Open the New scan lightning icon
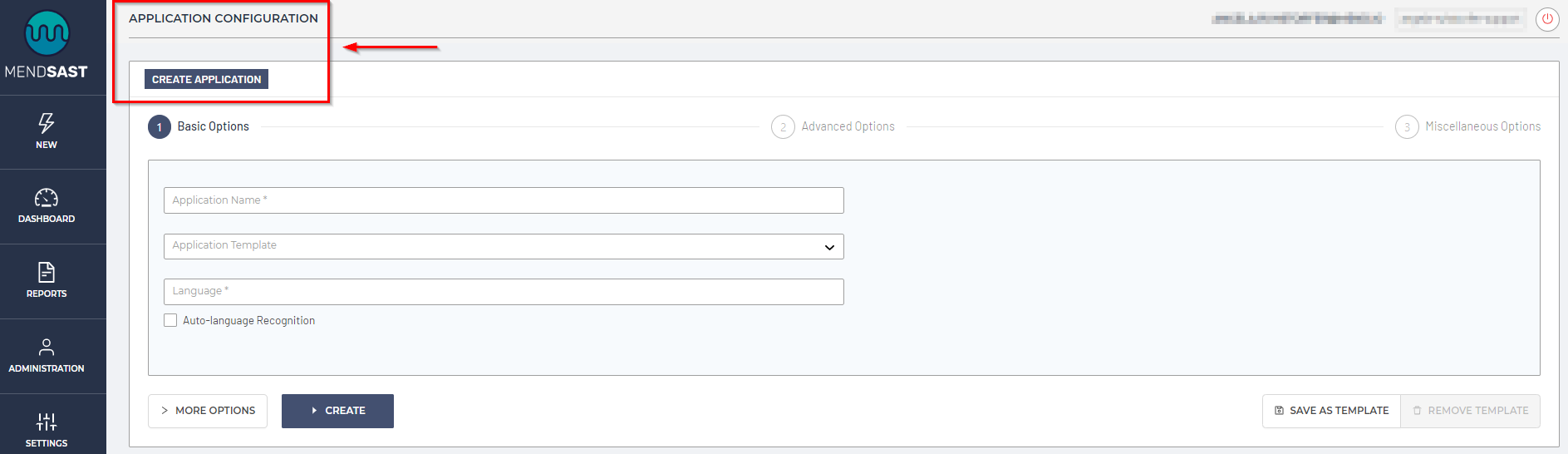The width and height of the screenshot is (1568, 454). pos(47,124)
